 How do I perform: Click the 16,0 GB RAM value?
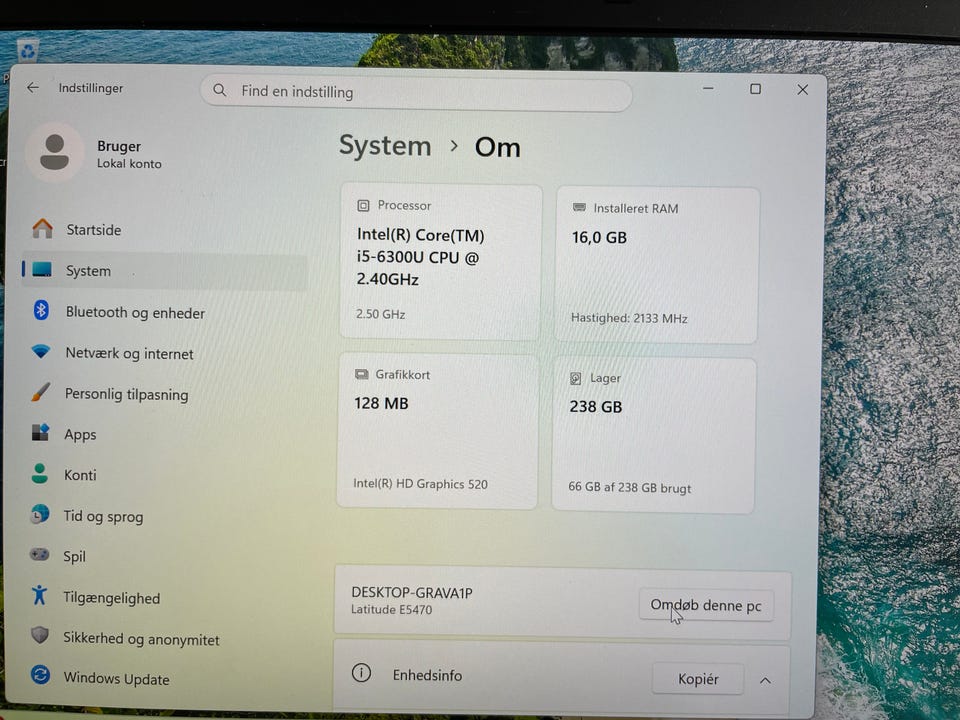point(599,238)
